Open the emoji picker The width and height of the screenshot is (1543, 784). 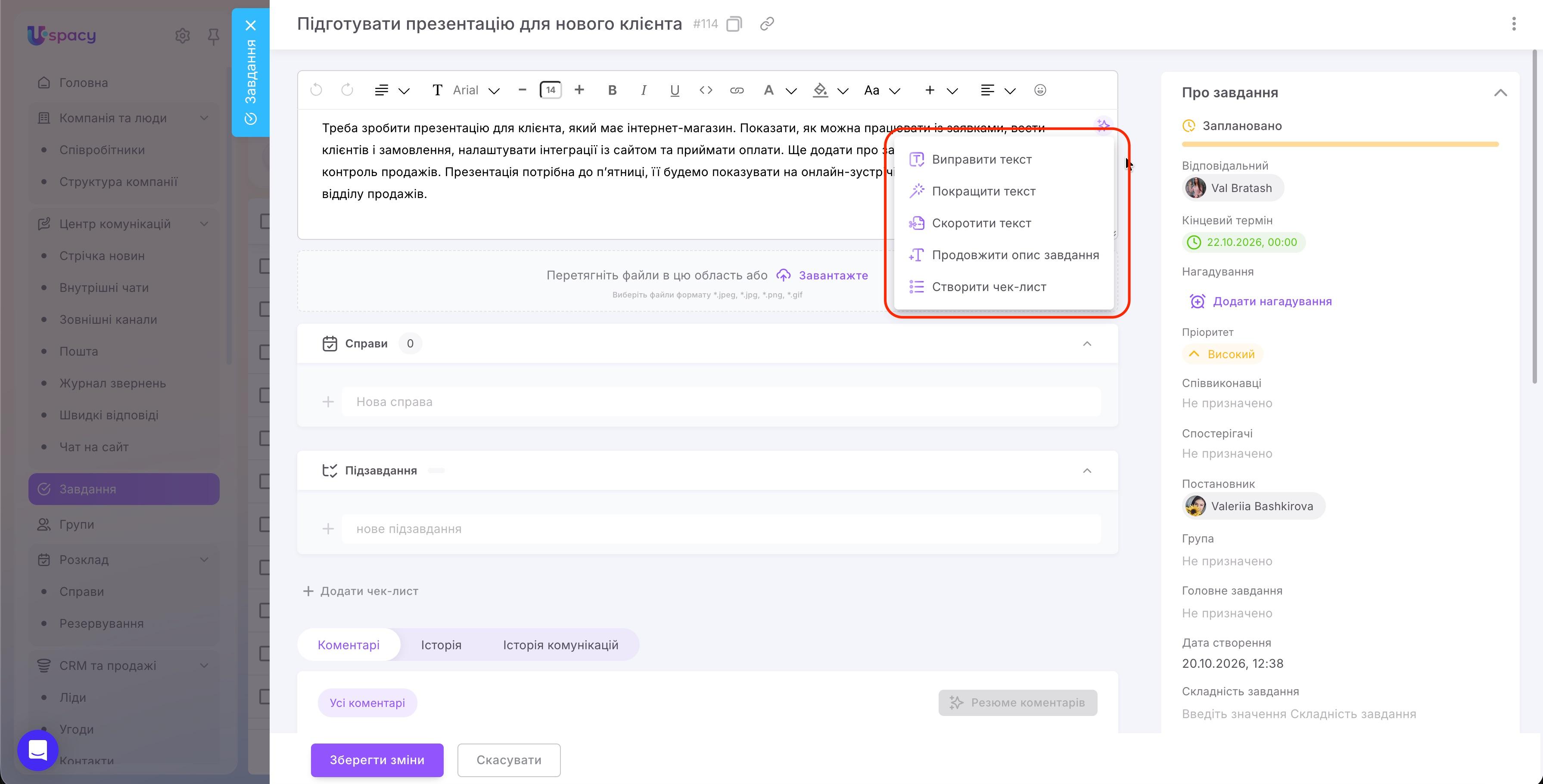[1040, 90]
